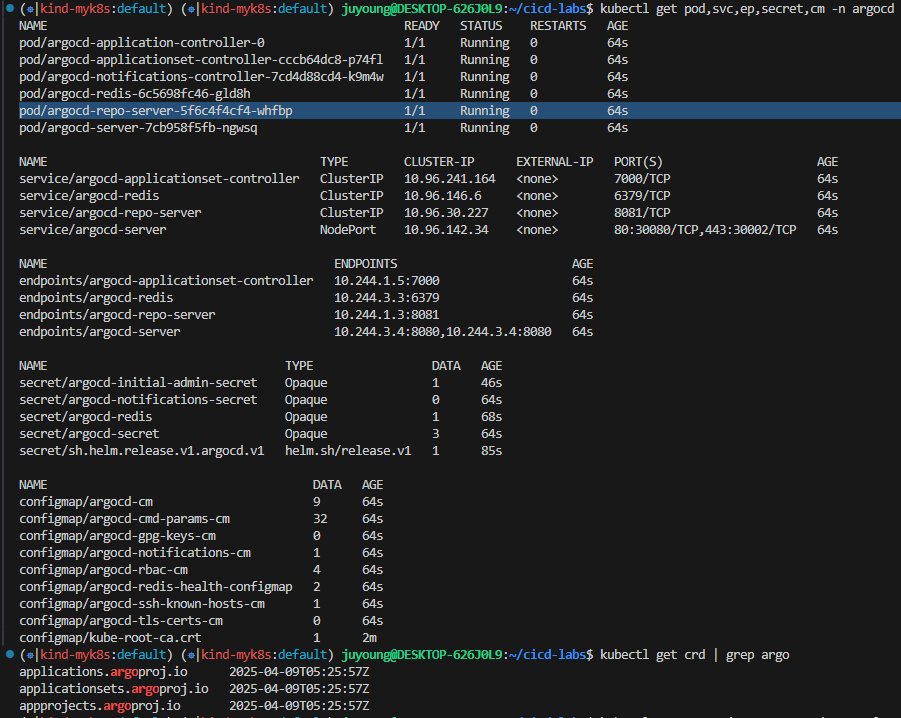Click applicationsets.argoproj.io CRD name

click(x=114, y=689)
